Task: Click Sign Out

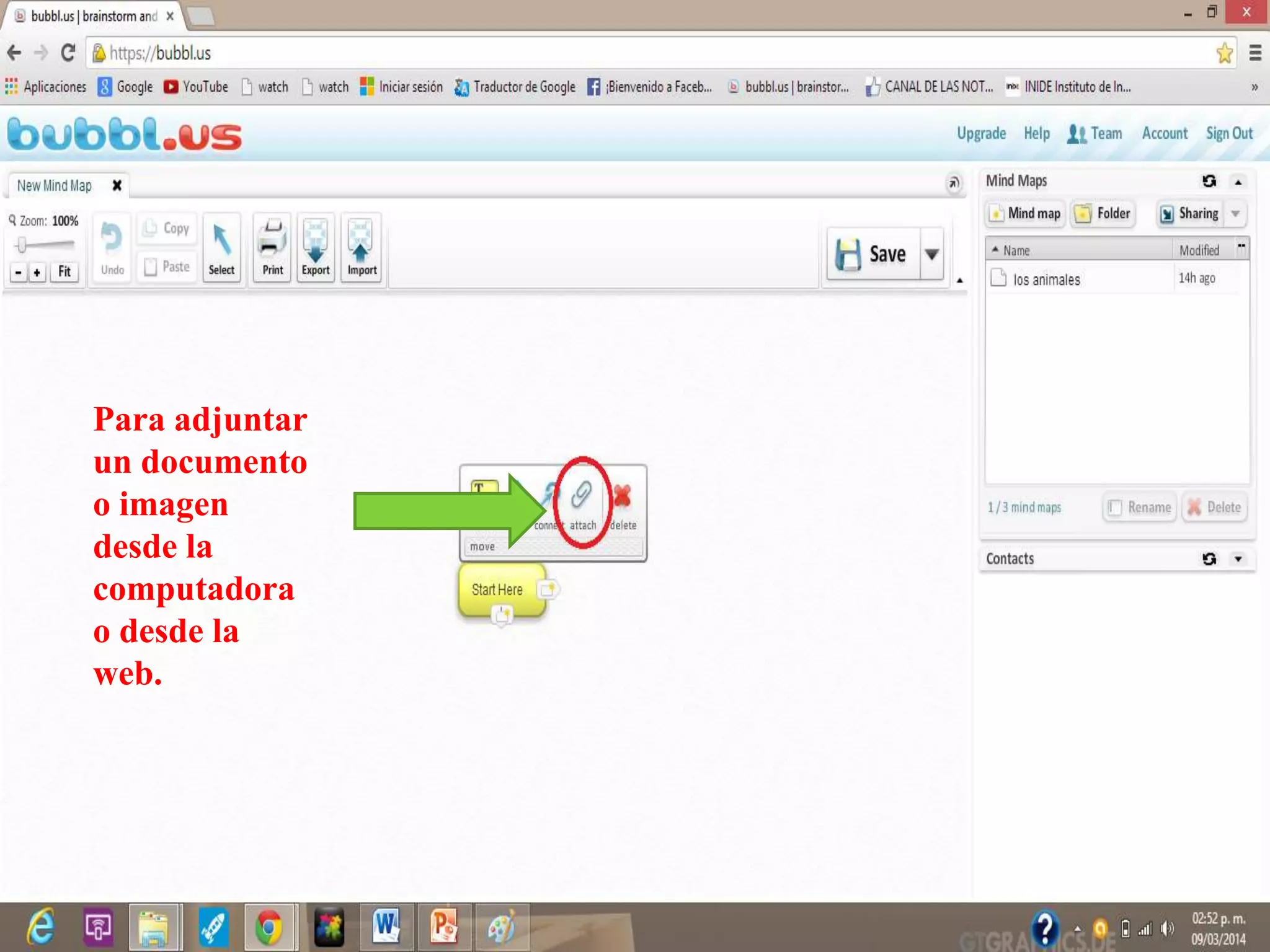Action: (1229, 133)
